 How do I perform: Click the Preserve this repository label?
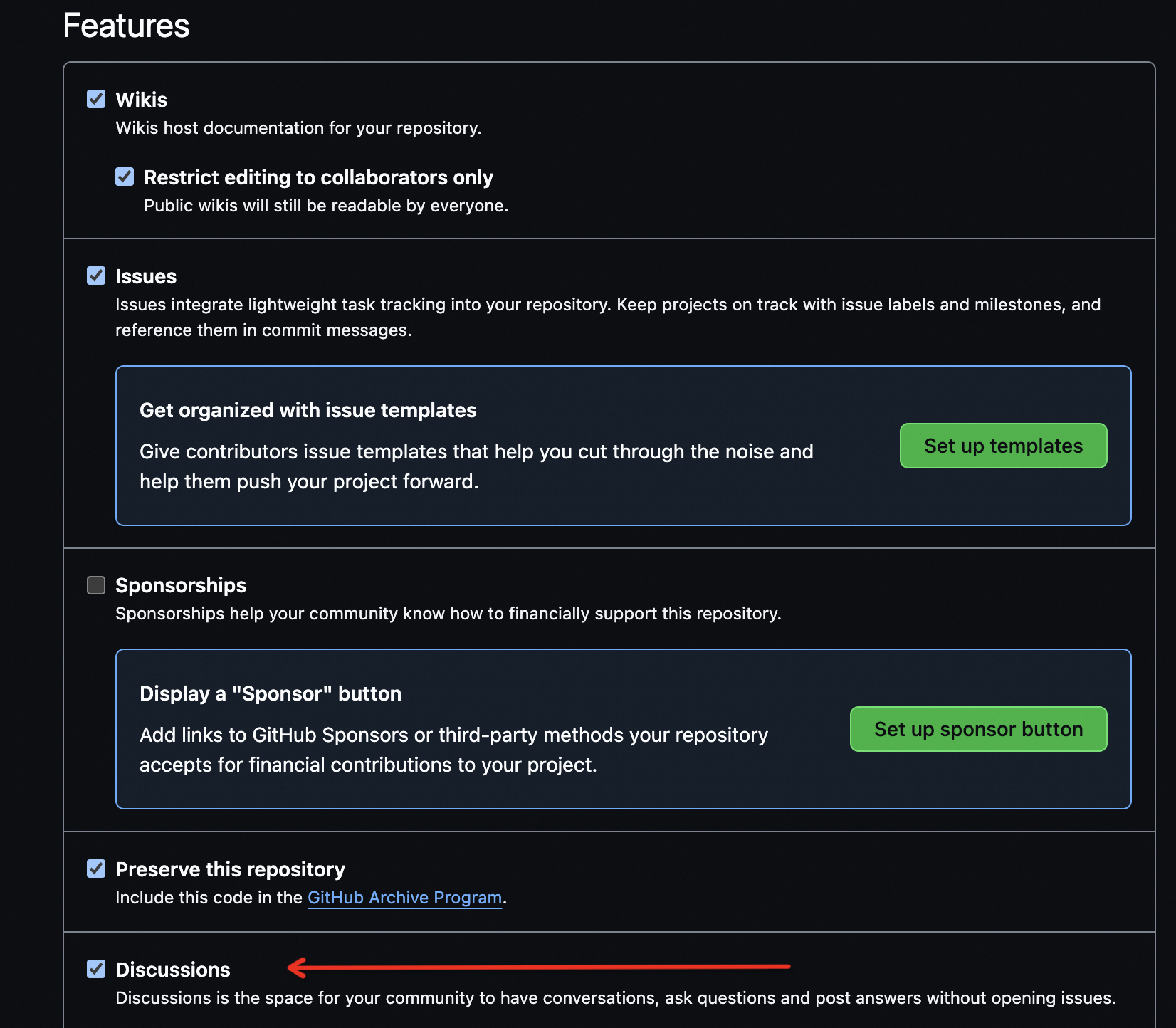(x=230, y=869)
